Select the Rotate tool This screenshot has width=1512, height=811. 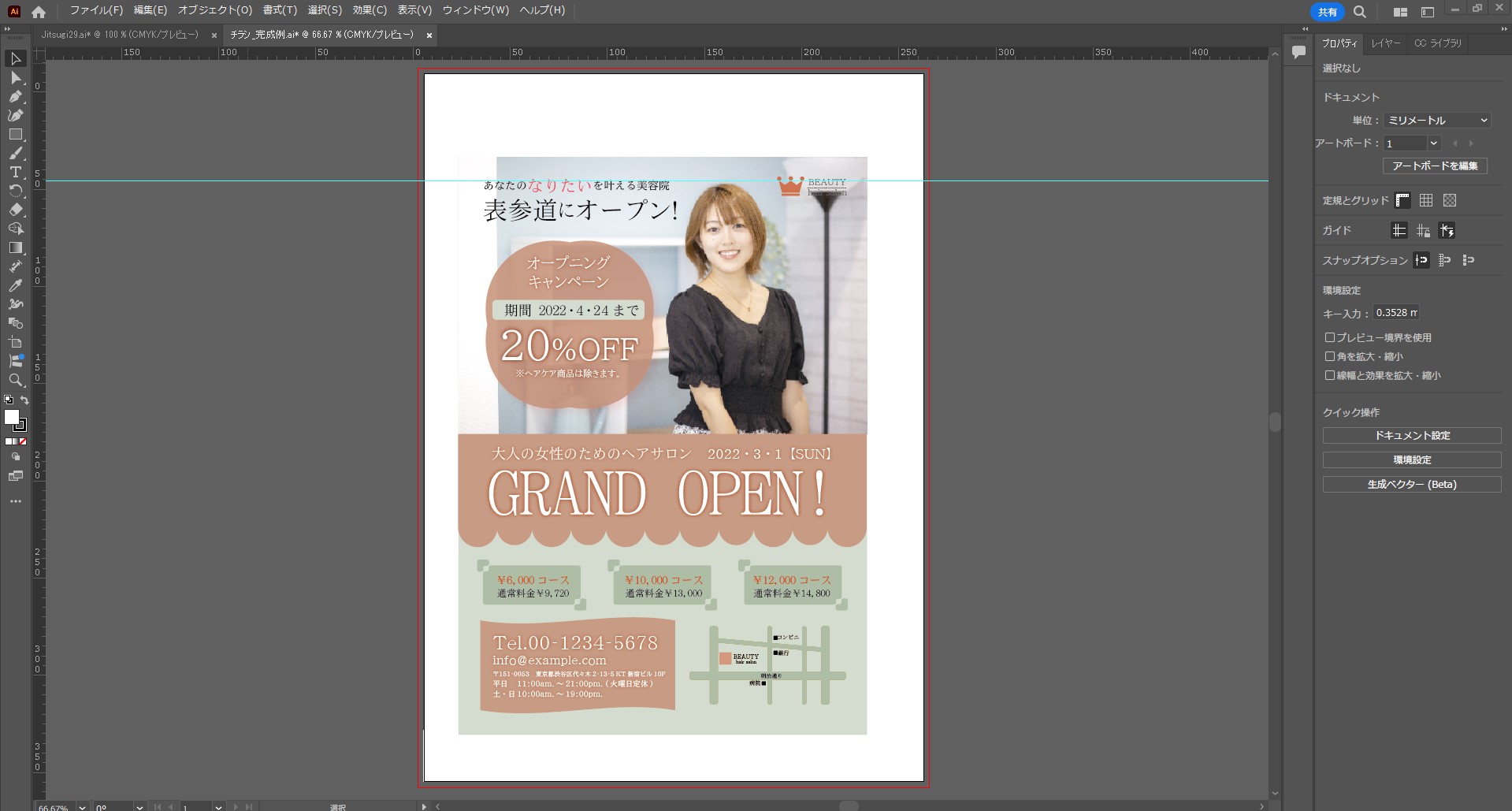15,192
